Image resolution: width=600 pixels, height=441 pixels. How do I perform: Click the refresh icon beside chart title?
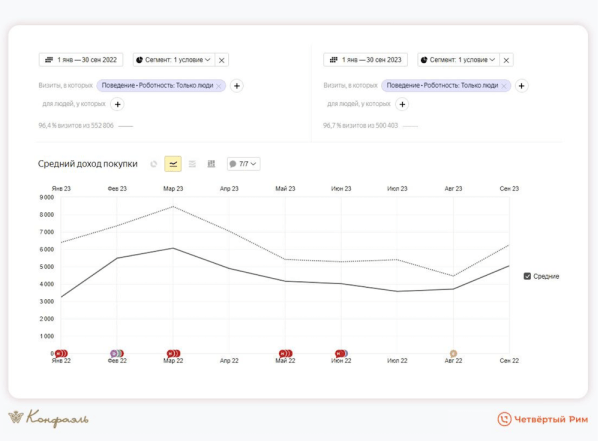153,164
